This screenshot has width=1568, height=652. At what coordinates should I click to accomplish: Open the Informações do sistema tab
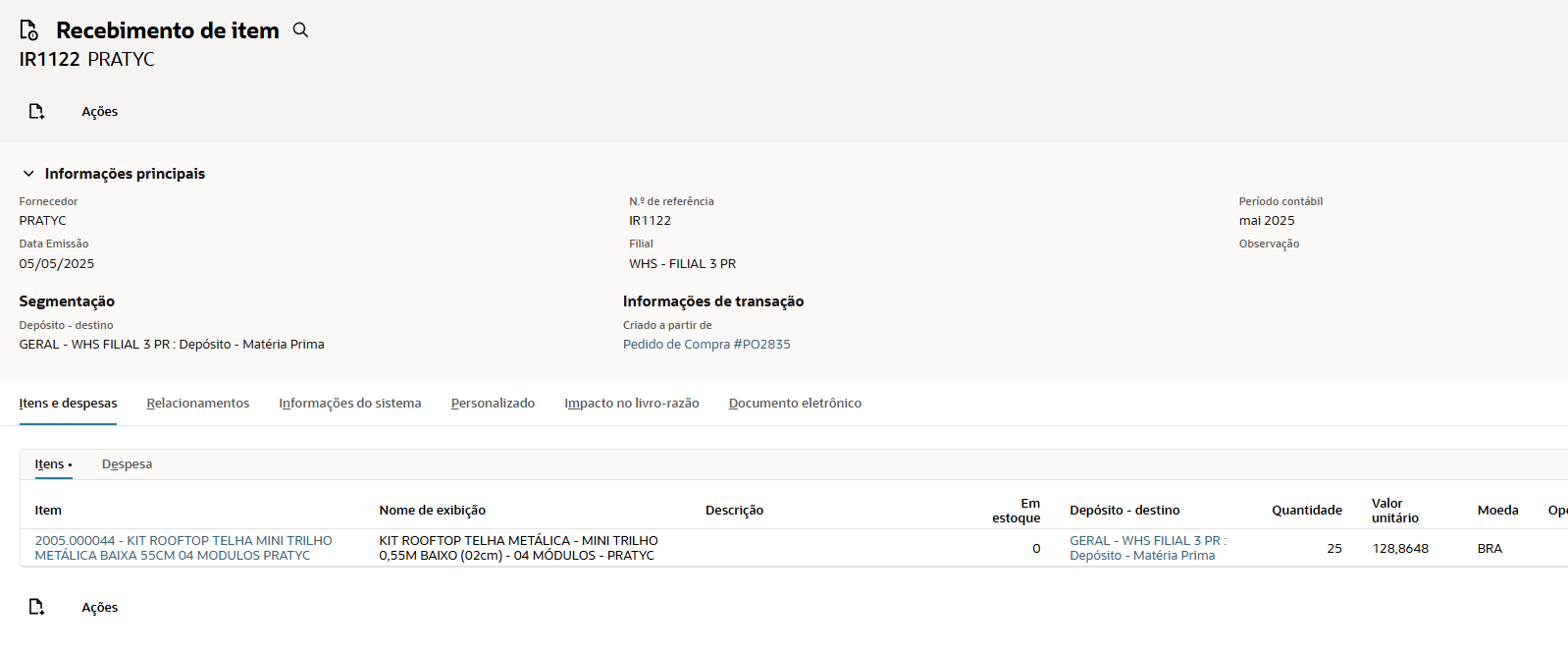[349, 404]
